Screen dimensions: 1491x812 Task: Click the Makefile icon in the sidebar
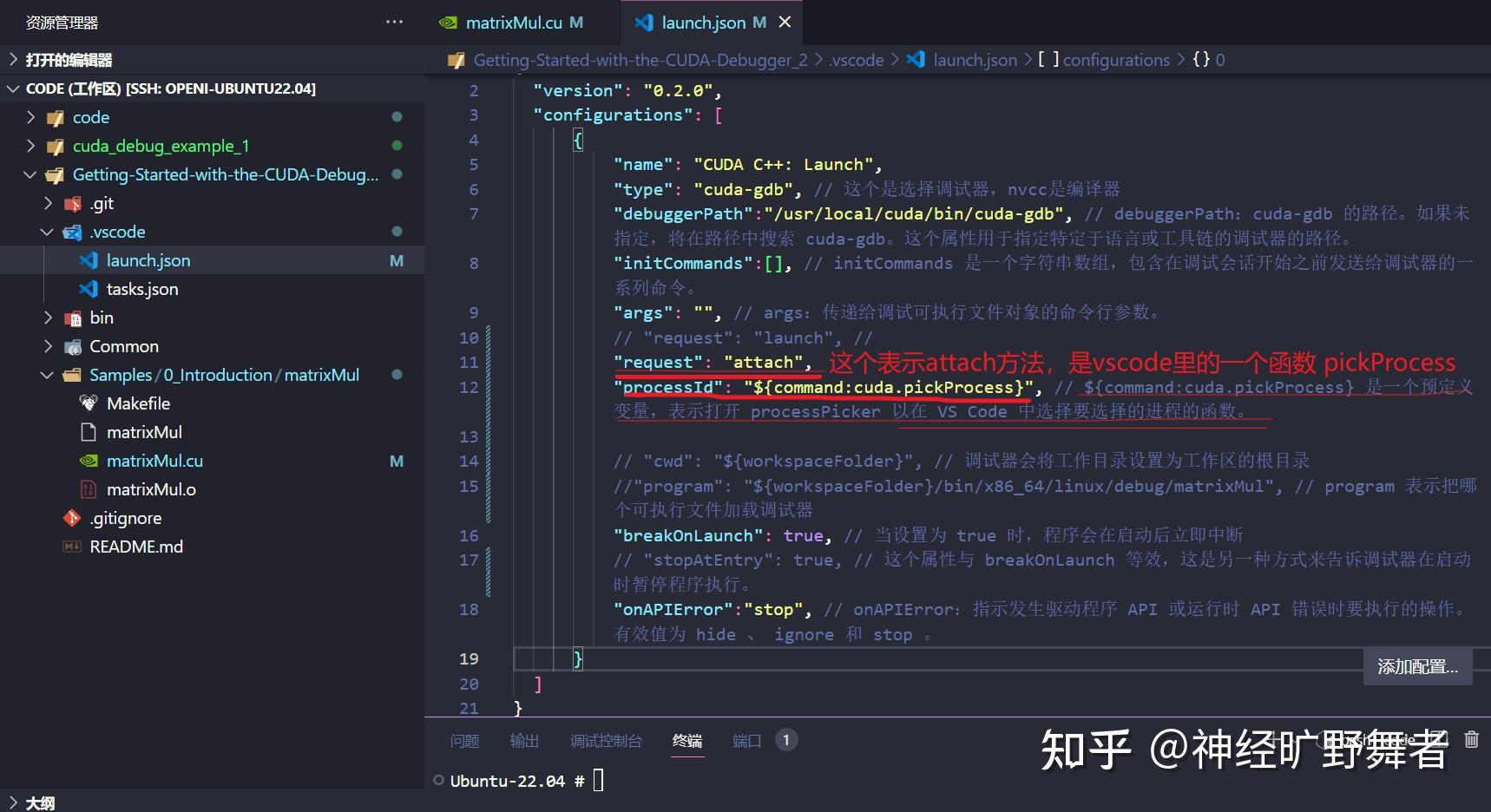tap(88, 403)
